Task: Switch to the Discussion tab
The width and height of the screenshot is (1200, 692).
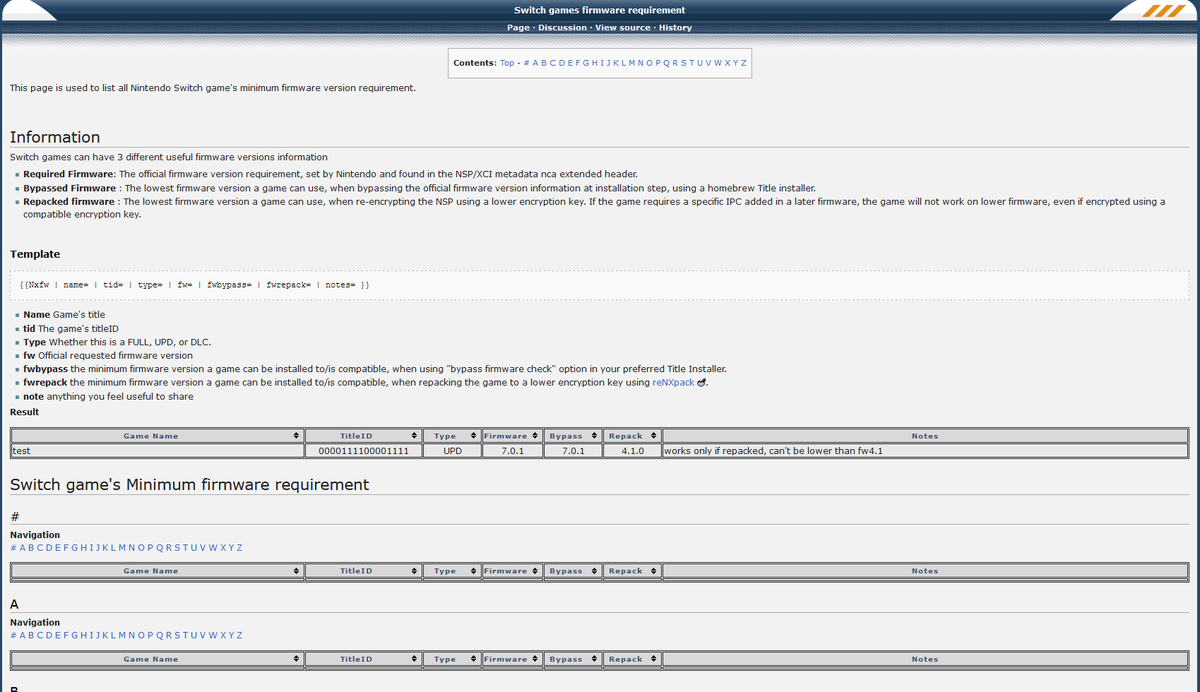Action: coord(562,28)
